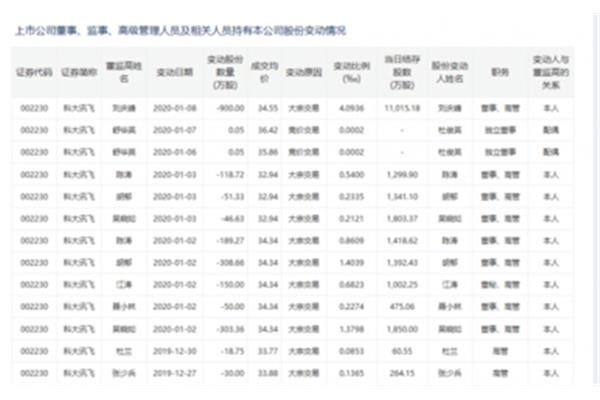Click the 变动原因 column header
This screenshot has height=400, width=600.
[304, 72]
